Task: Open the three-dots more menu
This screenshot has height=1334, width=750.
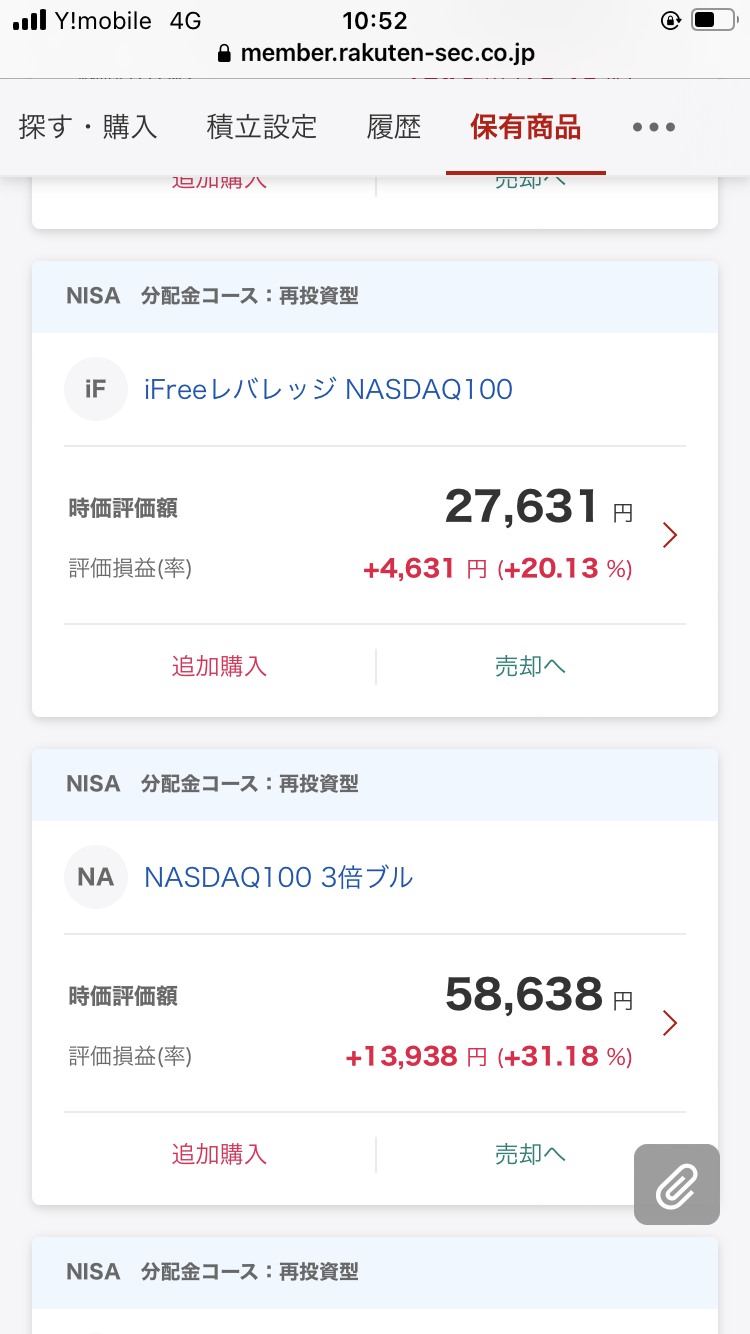Action: coord(654,127)
